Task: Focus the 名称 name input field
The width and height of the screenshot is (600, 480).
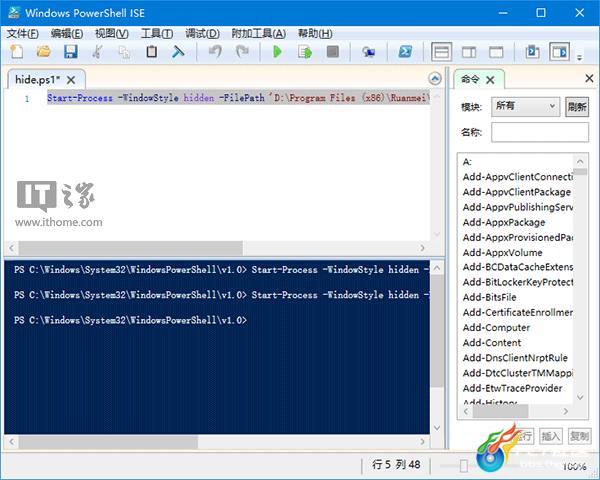Action: [x=540, y=132]
